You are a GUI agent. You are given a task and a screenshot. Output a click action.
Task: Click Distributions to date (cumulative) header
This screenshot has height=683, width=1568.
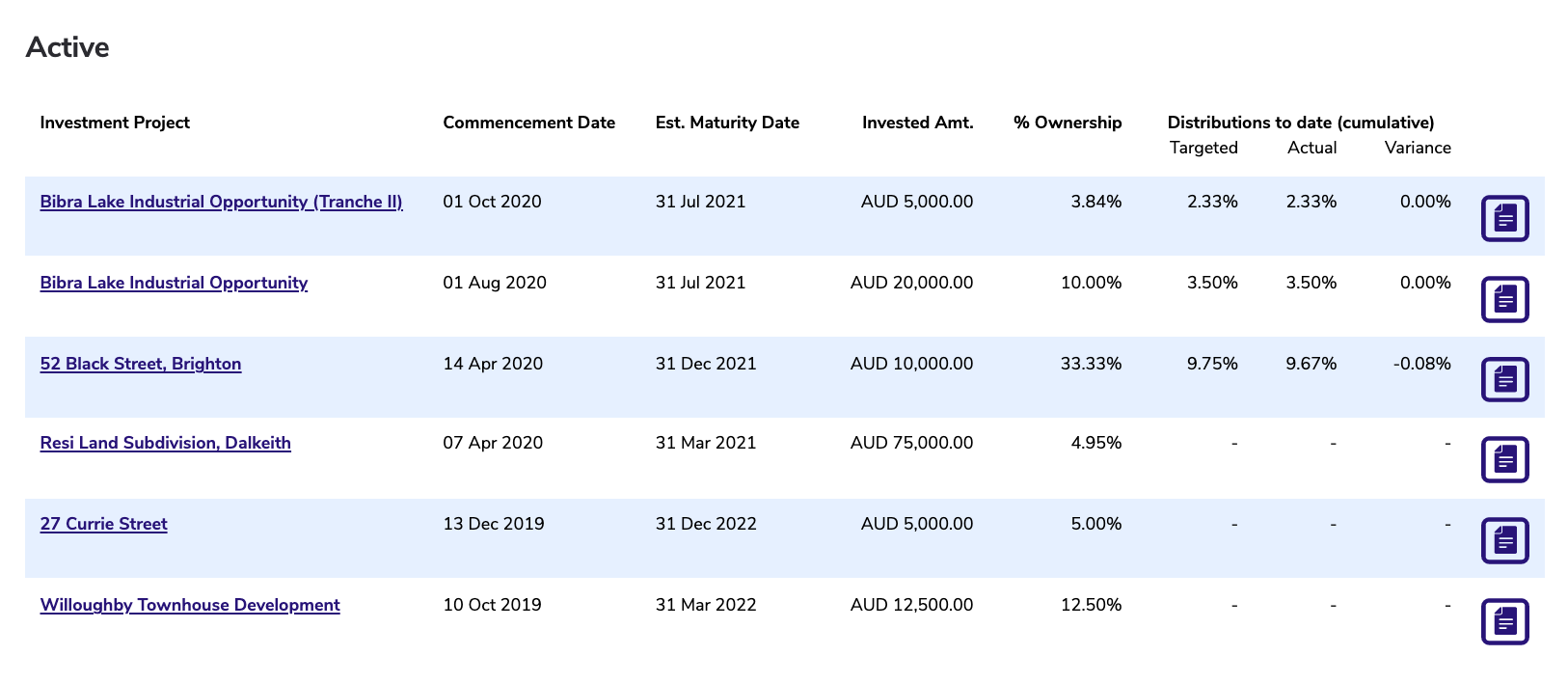click(x=1301, y=123)
